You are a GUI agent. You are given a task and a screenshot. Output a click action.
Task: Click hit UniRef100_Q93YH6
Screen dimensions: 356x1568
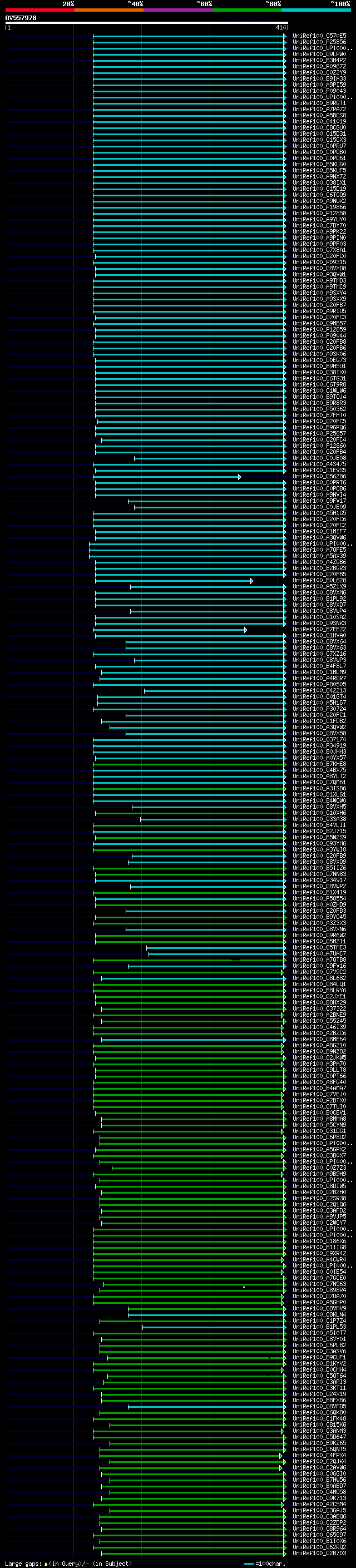coord(319,843)
